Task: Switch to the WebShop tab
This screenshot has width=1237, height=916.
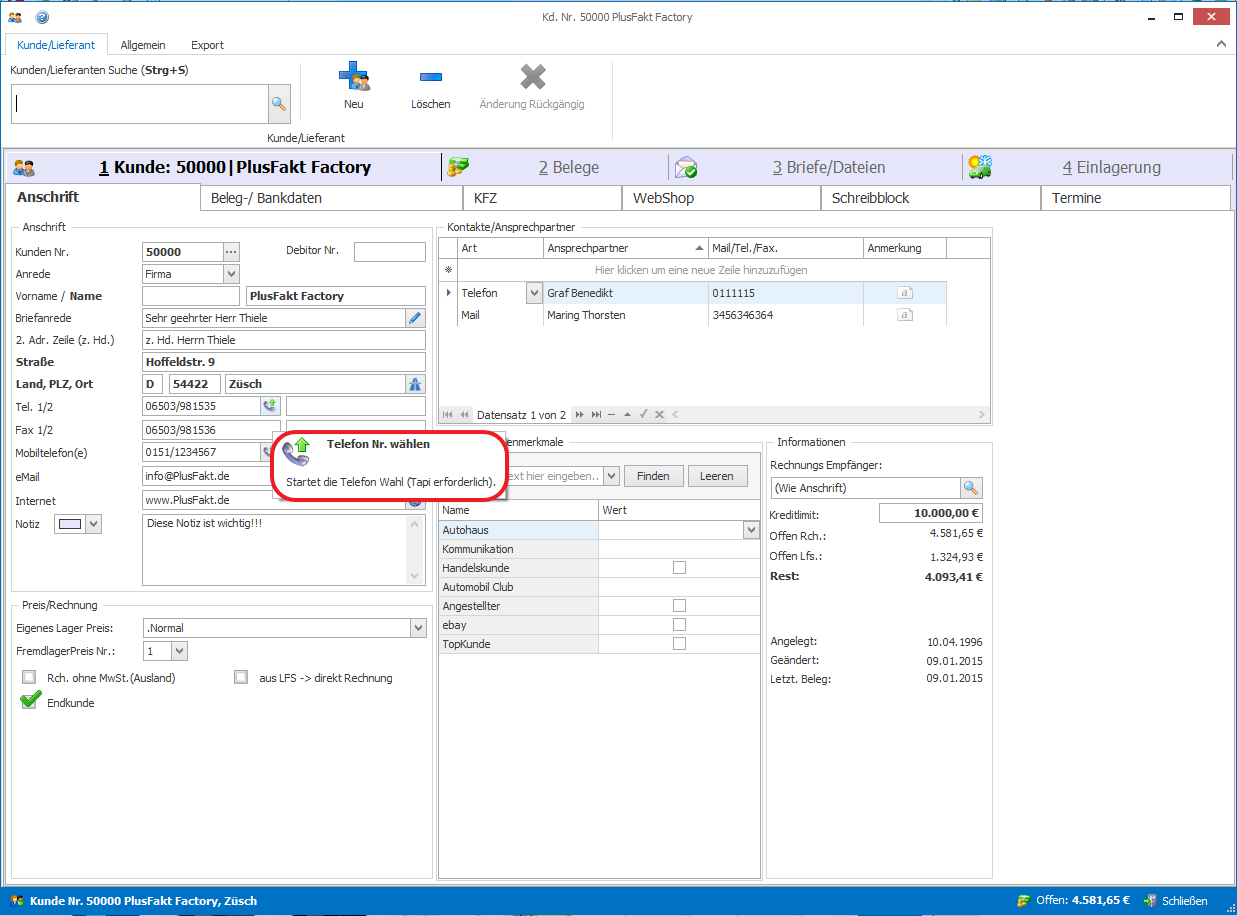Action: click(x=721, y=198)
